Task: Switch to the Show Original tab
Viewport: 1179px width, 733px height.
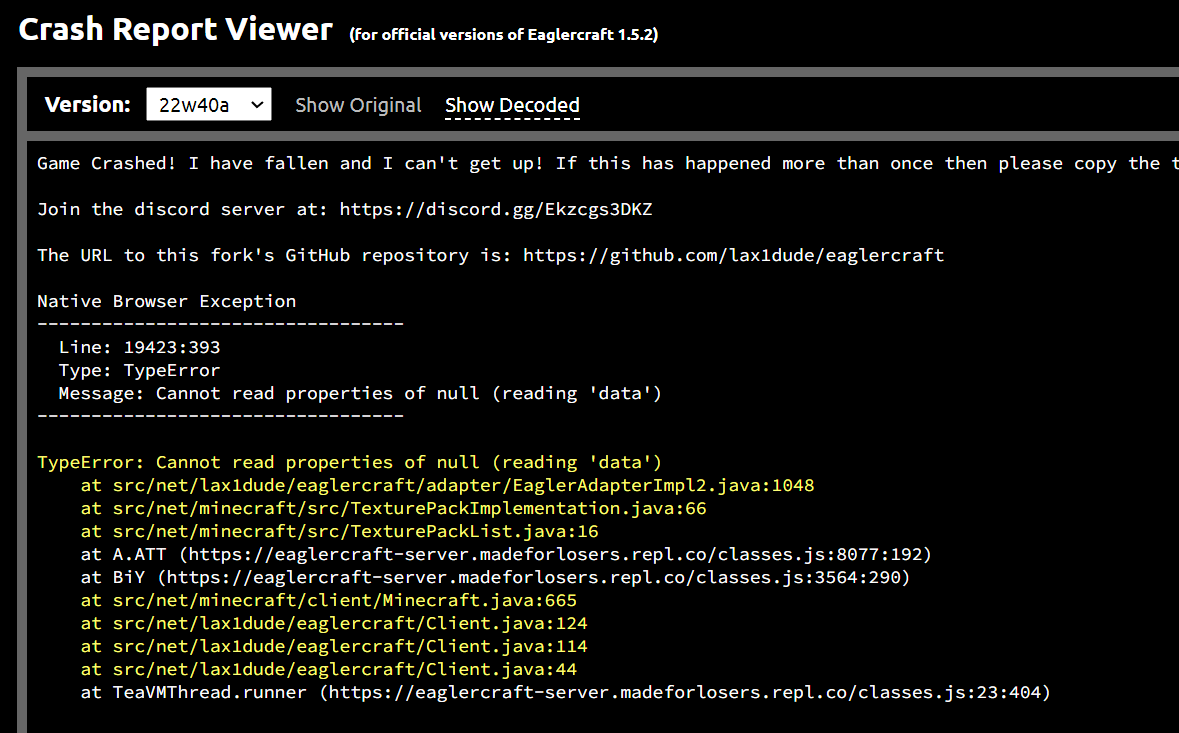Action: tap(358, 105)
